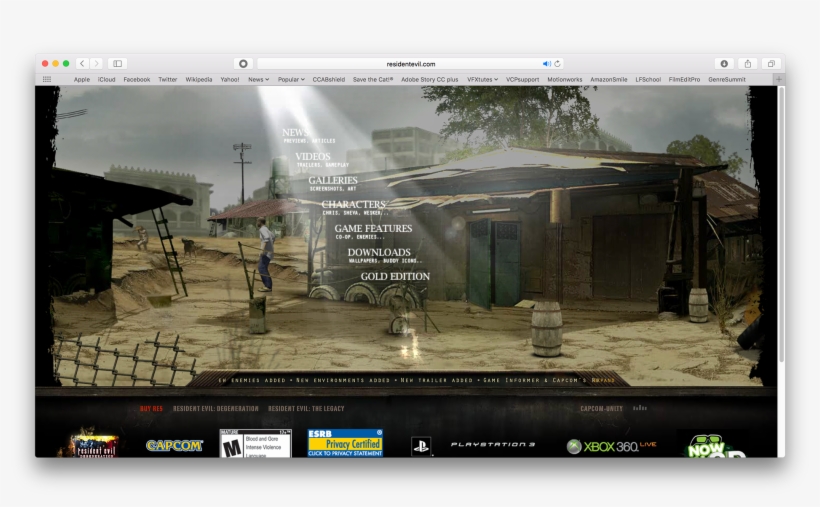820x507 pixels.
Task: Click the Safari forward arrow button
Action: coord(96,63)
